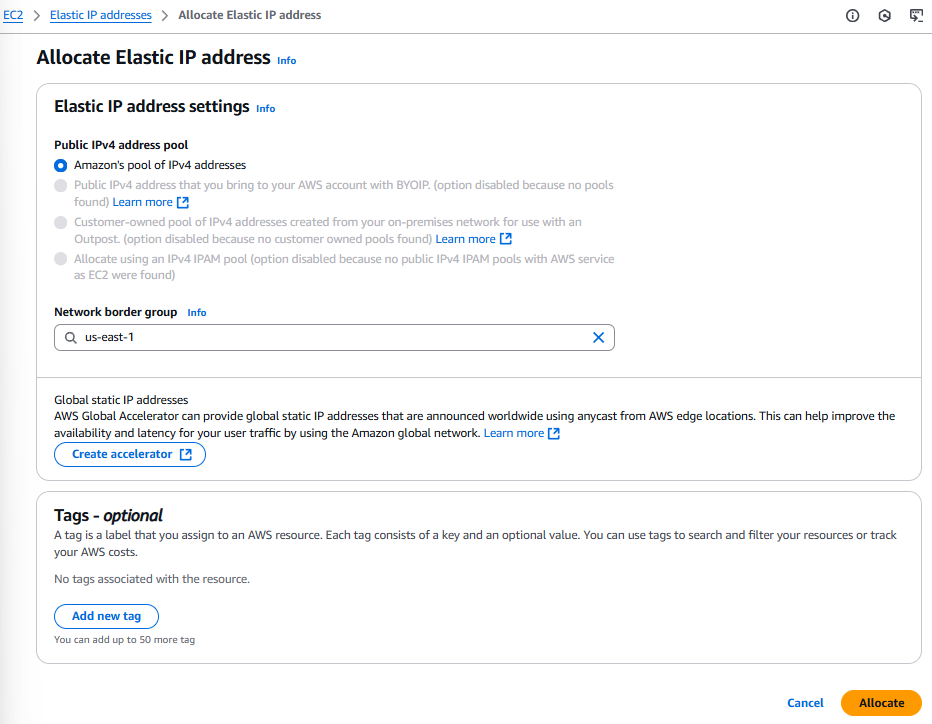932x724 pixels.
Task: Click the info circle icon in top bar
Action: pos(853,16)
